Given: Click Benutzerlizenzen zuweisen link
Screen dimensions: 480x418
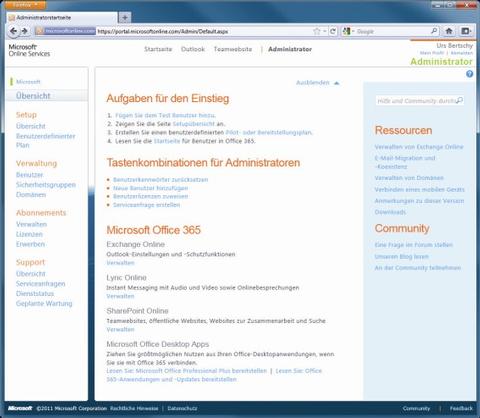Looking at the screenshot, I should [x=151, y=196].
